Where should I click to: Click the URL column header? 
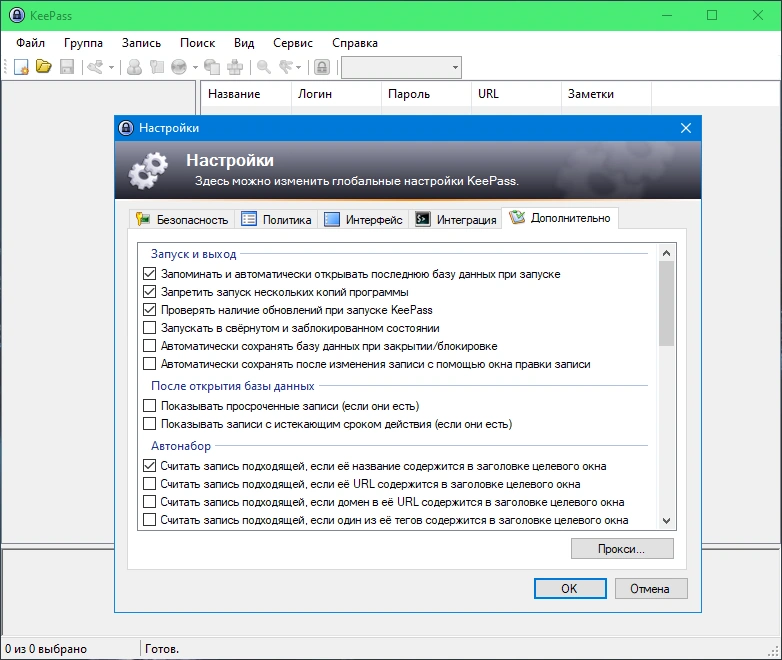coord(517,94)
